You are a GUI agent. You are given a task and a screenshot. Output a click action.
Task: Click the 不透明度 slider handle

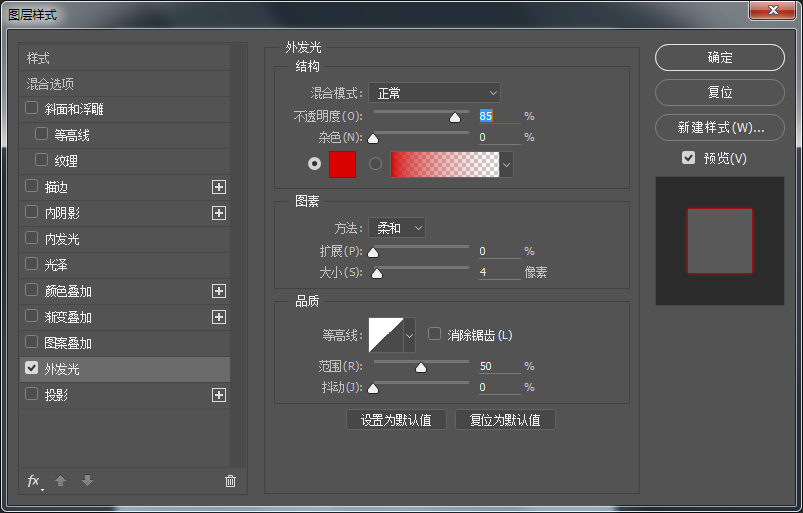pos(455,118)
